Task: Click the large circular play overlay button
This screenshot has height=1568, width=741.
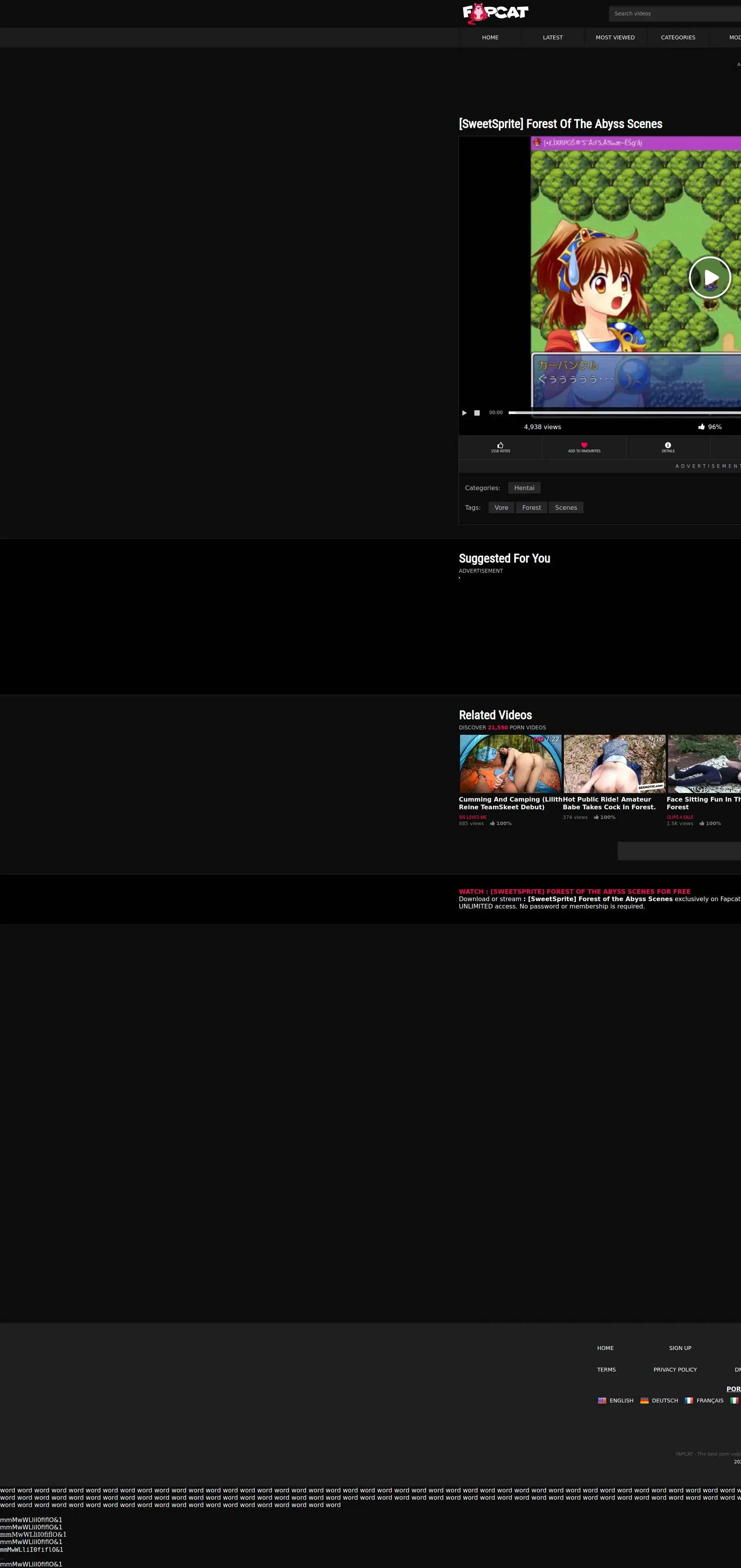Action: [709, 277]
